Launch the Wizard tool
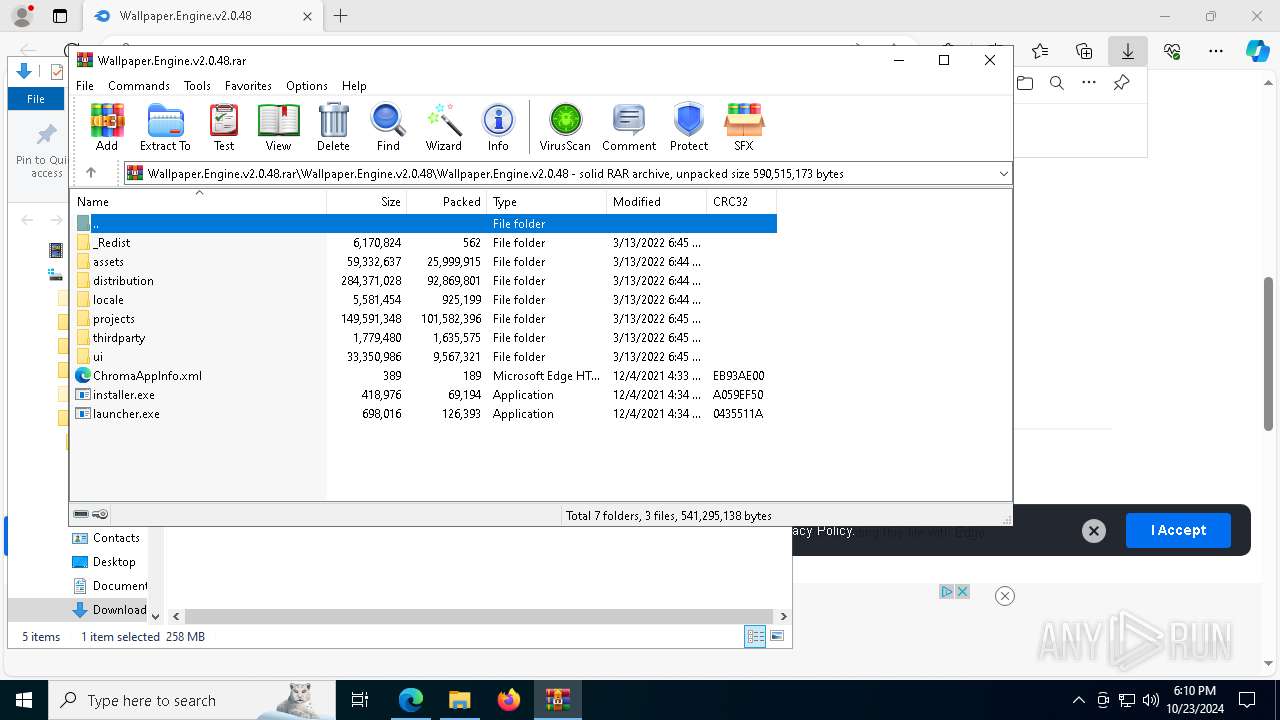The height and width of the screenshot is (720, 1280). pos(443,127)
